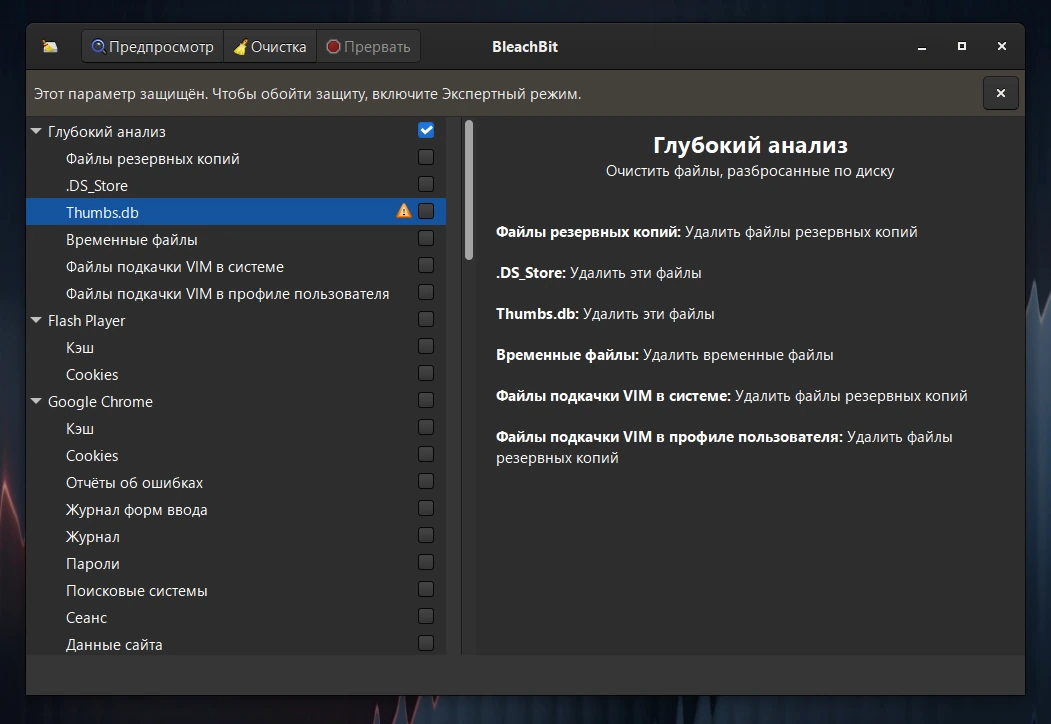Tick the Файлы резервных копий checkbox
Viewport: 1051px width, 724px height.
(x=426, y=157)
